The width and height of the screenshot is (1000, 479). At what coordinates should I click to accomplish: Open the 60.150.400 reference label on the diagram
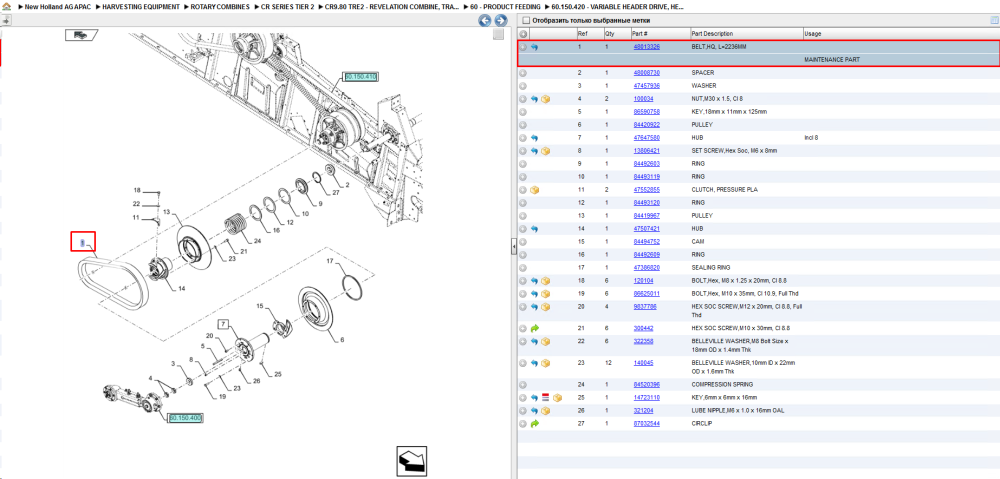[186, 418]
